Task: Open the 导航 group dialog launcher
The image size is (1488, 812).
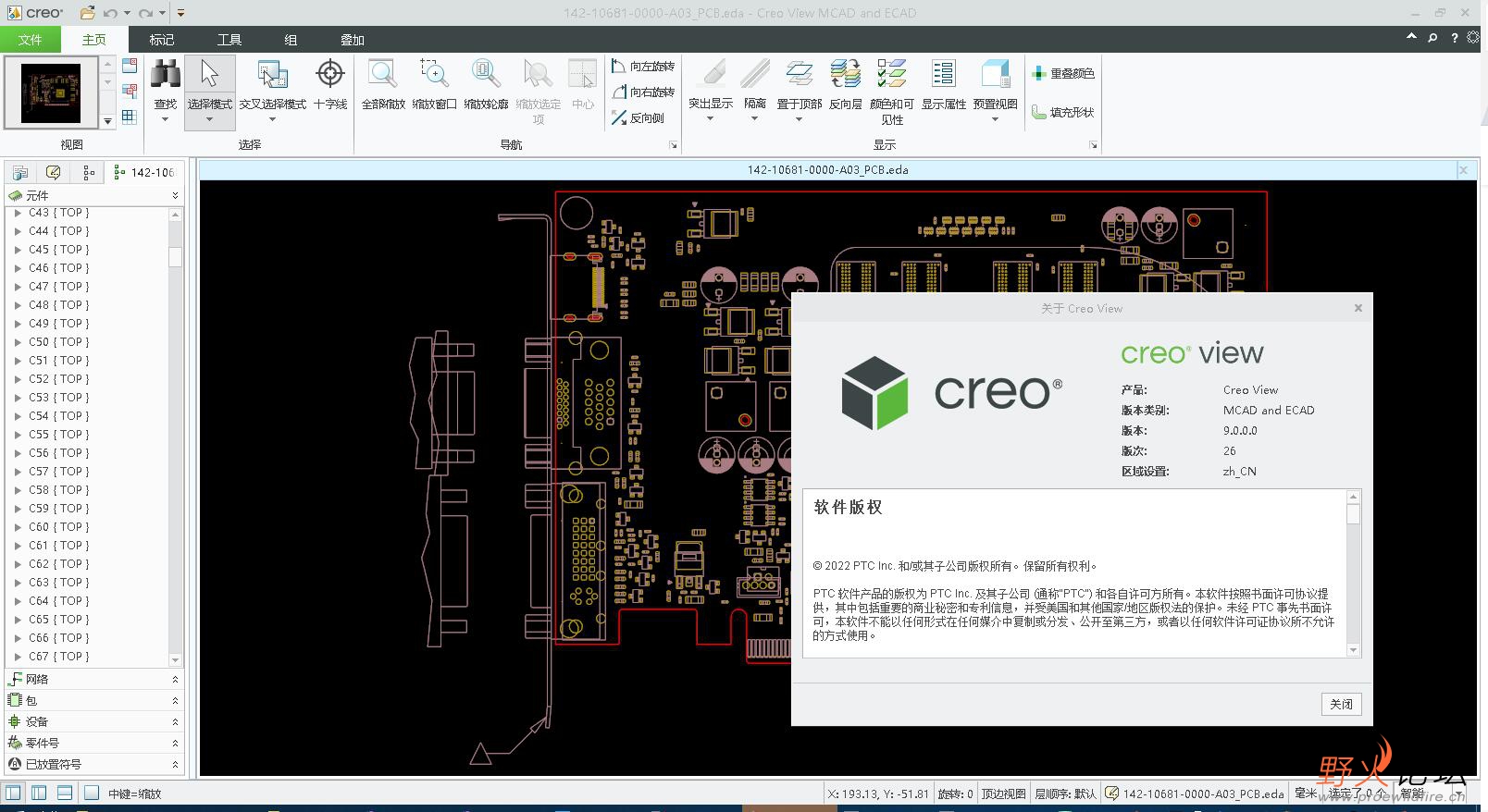Action: coord(673,145)
